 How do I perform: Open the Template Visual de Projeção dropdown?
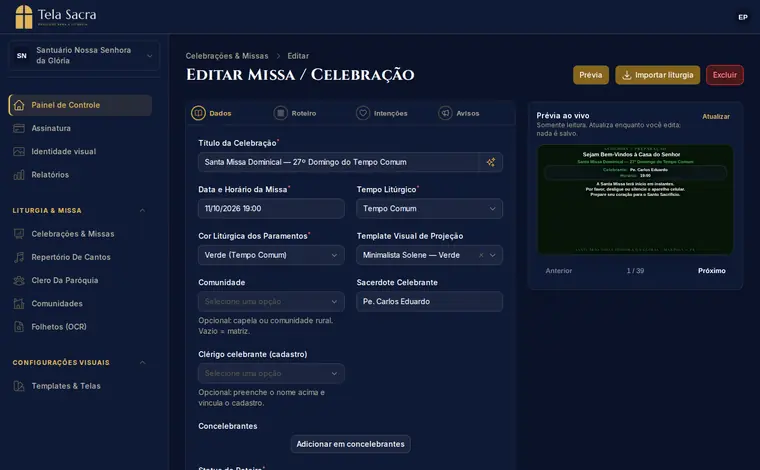tap(429, 255)
